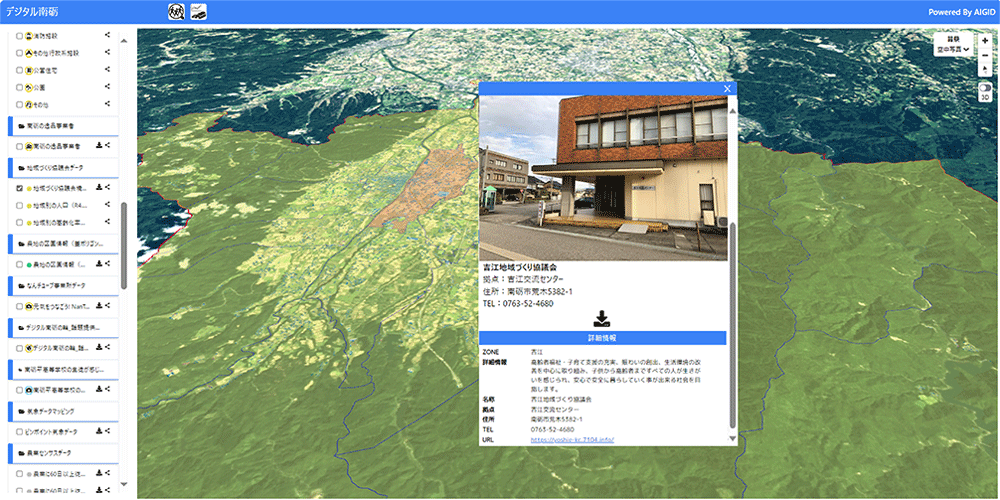Image resolution: width=1000 pixels, height=500 pixels.
Task: Collapse the 南砺の逸品事業者 folder
Action: pos(63,126)
